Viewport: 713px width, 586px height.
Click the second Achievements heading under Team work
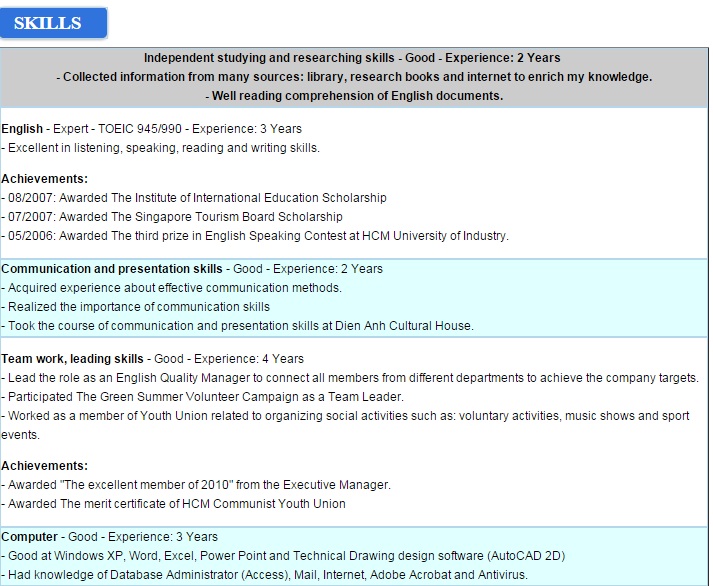pyautogui.click(x=45, y=466)
